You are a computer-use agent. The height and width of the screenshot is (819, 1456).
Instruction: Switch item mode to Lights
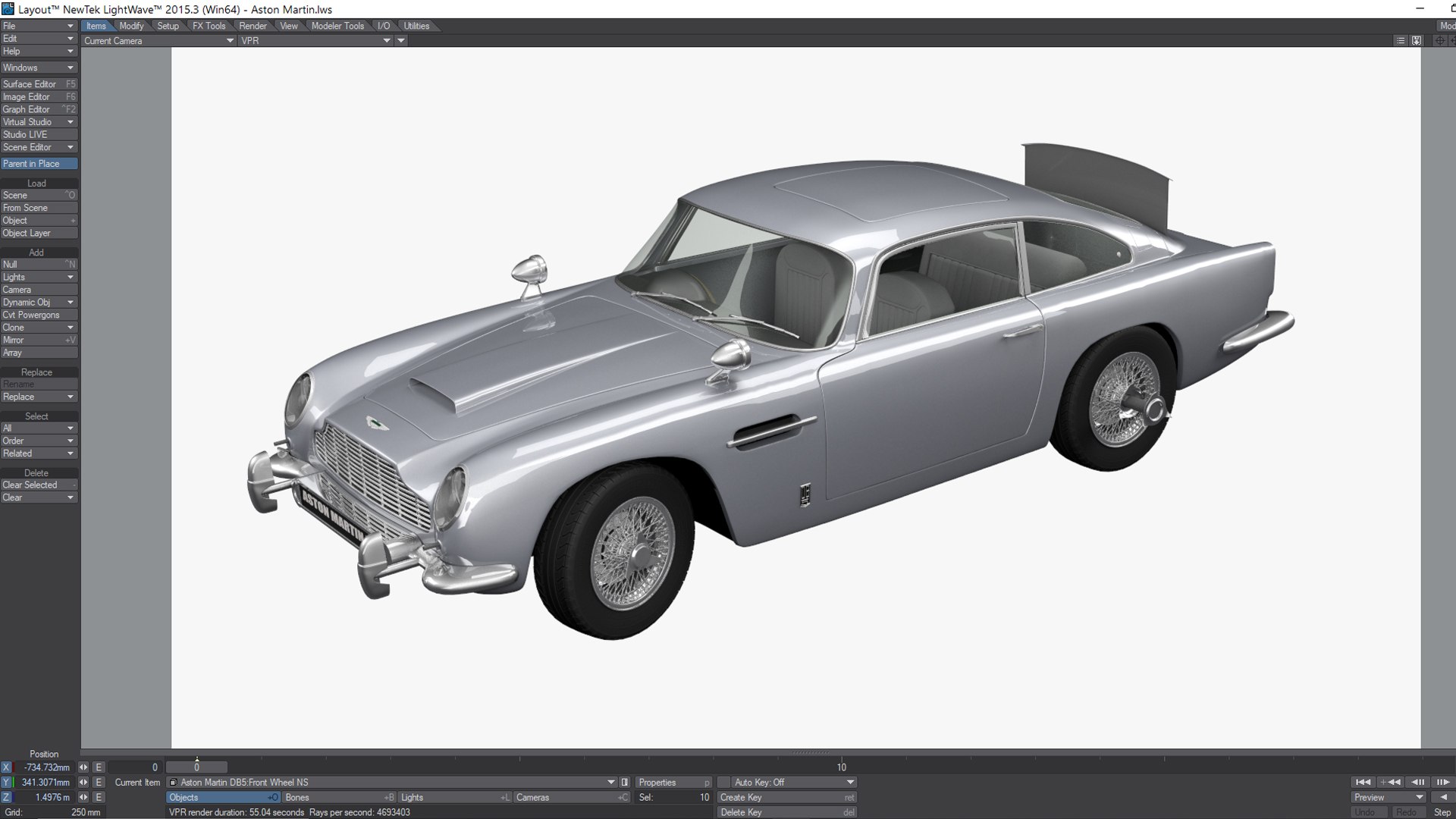pyautogui.click(x=455, y=797)
